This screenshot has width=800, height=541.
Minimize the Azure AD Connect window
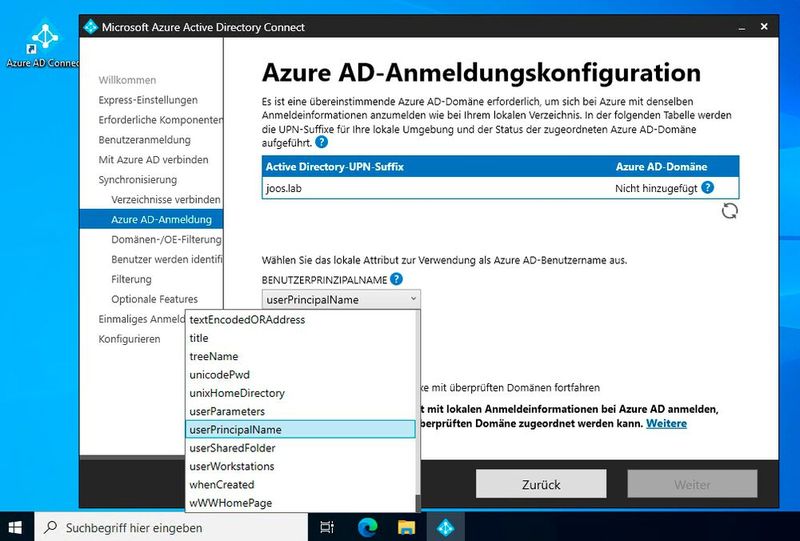point(742,27)
